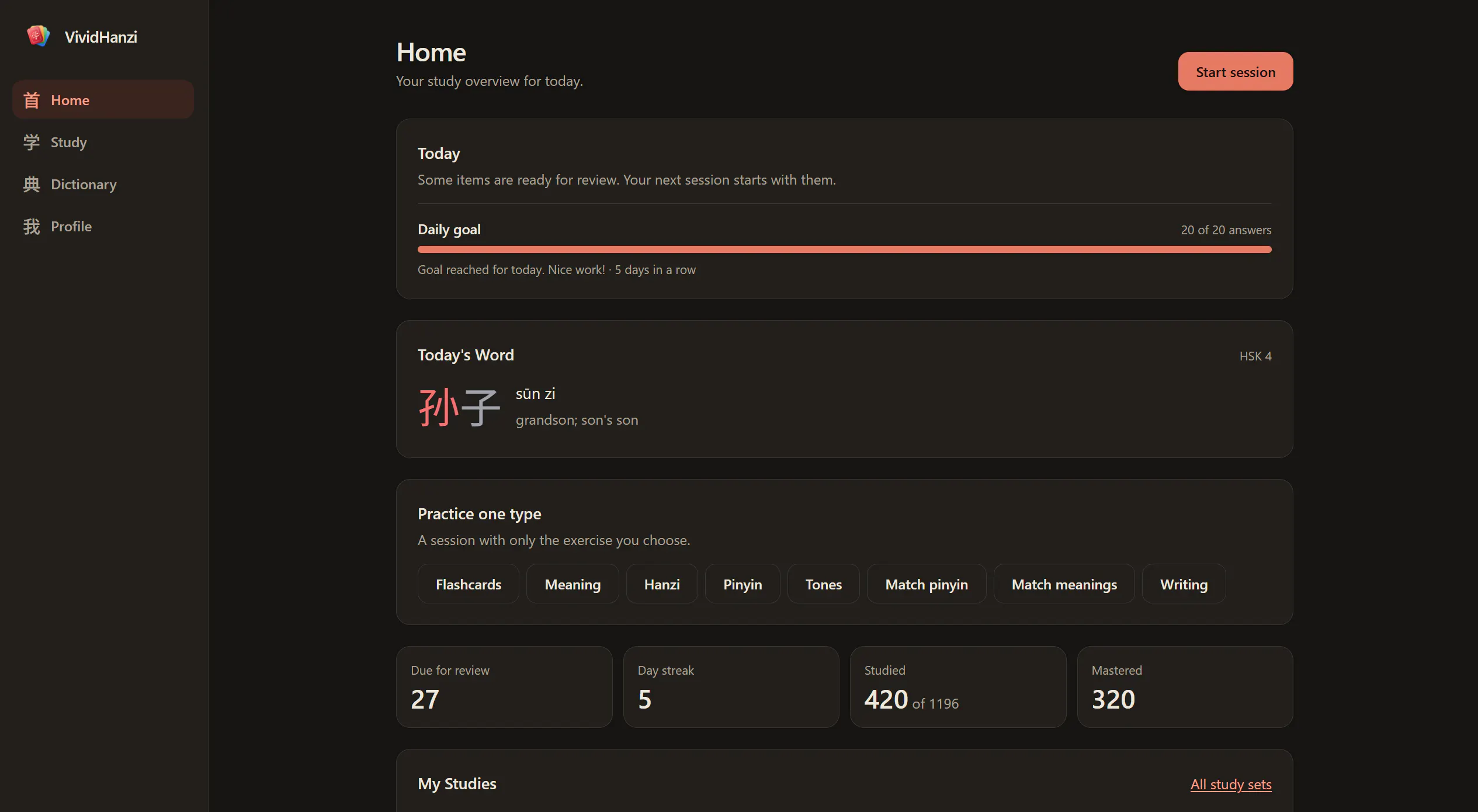Viewport: 1478px width, 812px height.
Task: Open the Home navigation item
Action: pos(103,100)
